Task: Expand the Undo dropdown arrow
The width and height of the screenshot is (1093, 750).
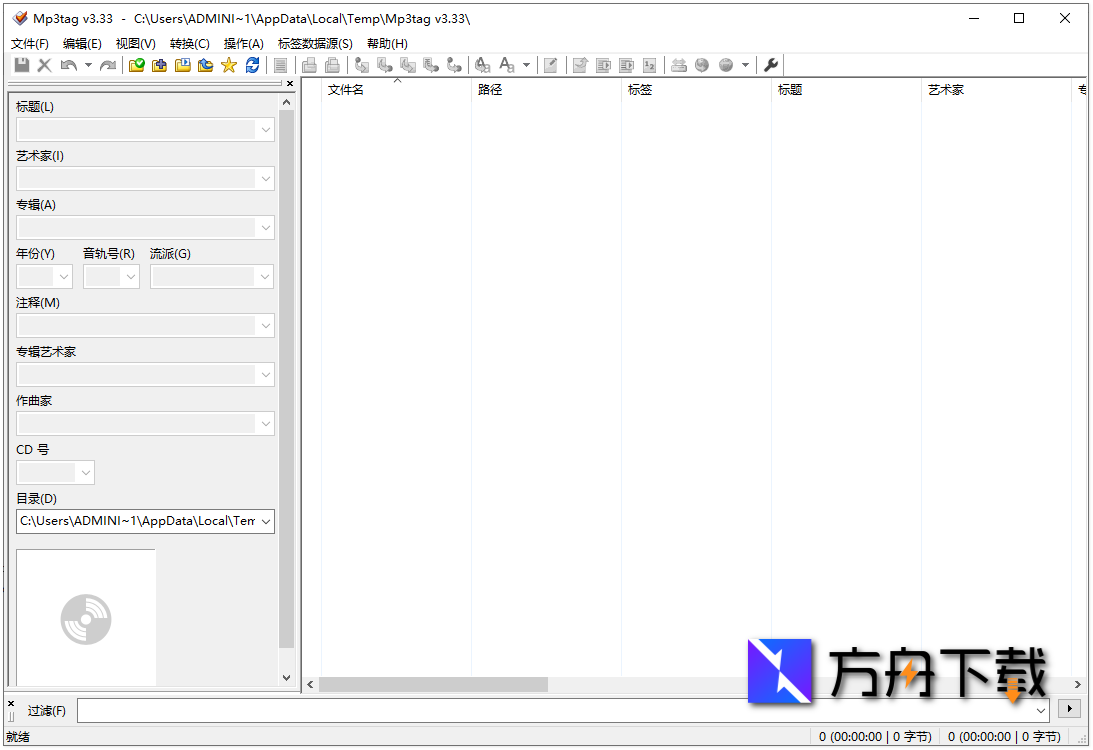Action: point(88,65)
